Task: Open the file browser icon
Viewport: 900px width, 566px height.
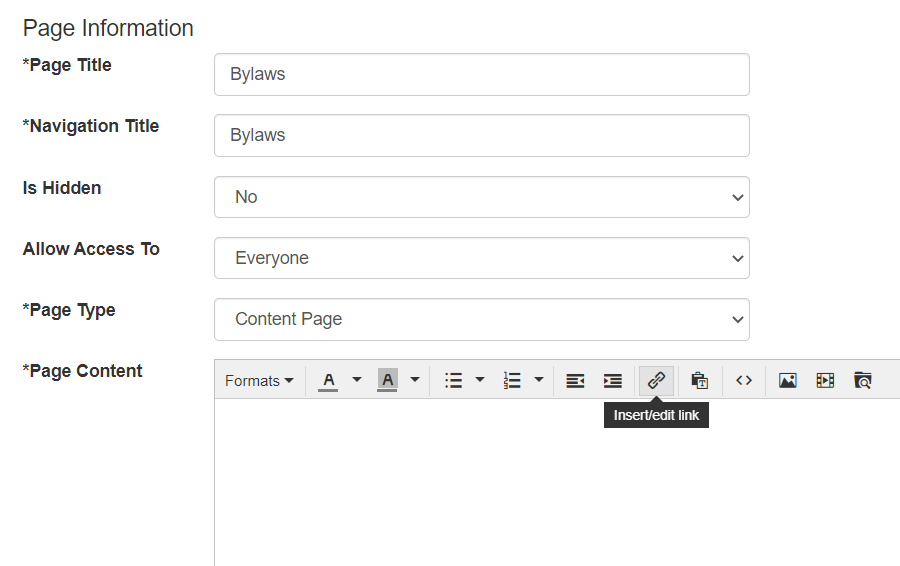Action: [x=863, y=381]
